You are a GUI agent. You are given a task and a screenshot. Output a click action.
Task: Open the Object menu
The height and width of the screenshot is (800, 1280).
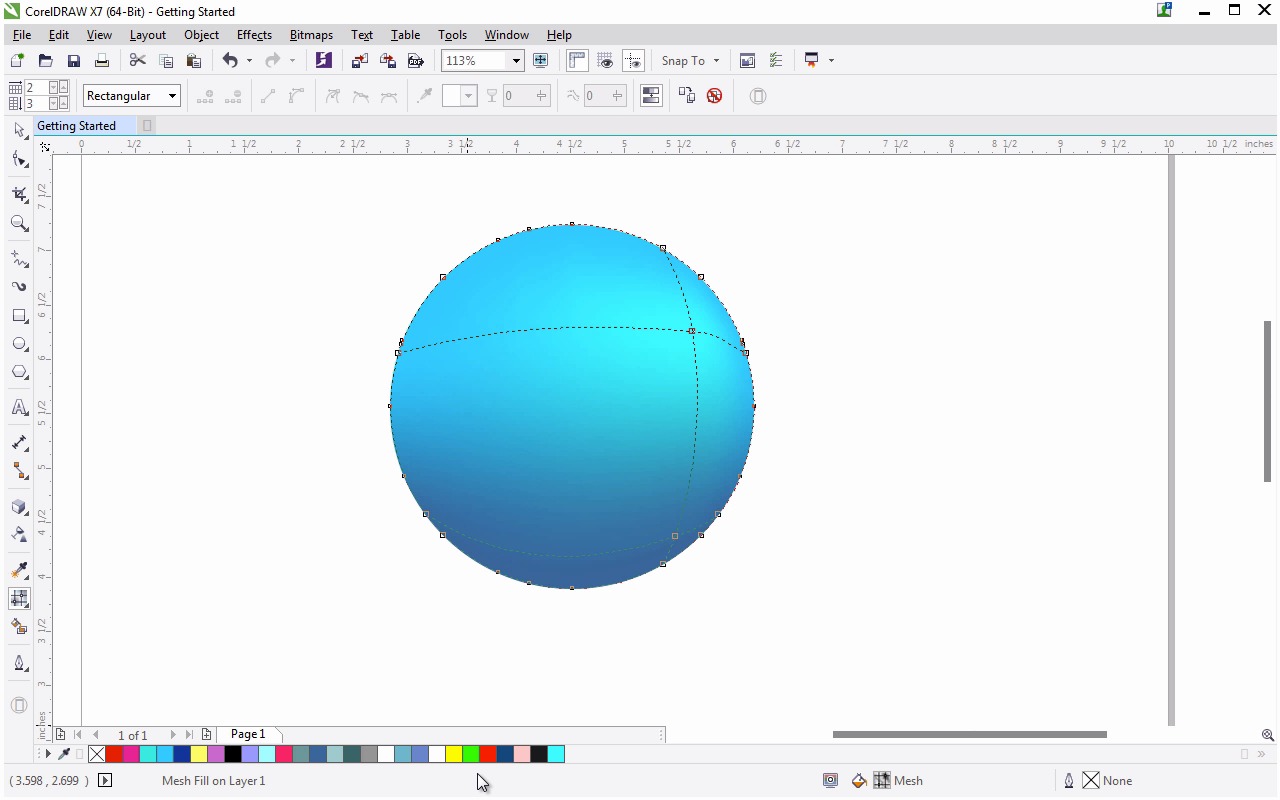tap(201, 35)
